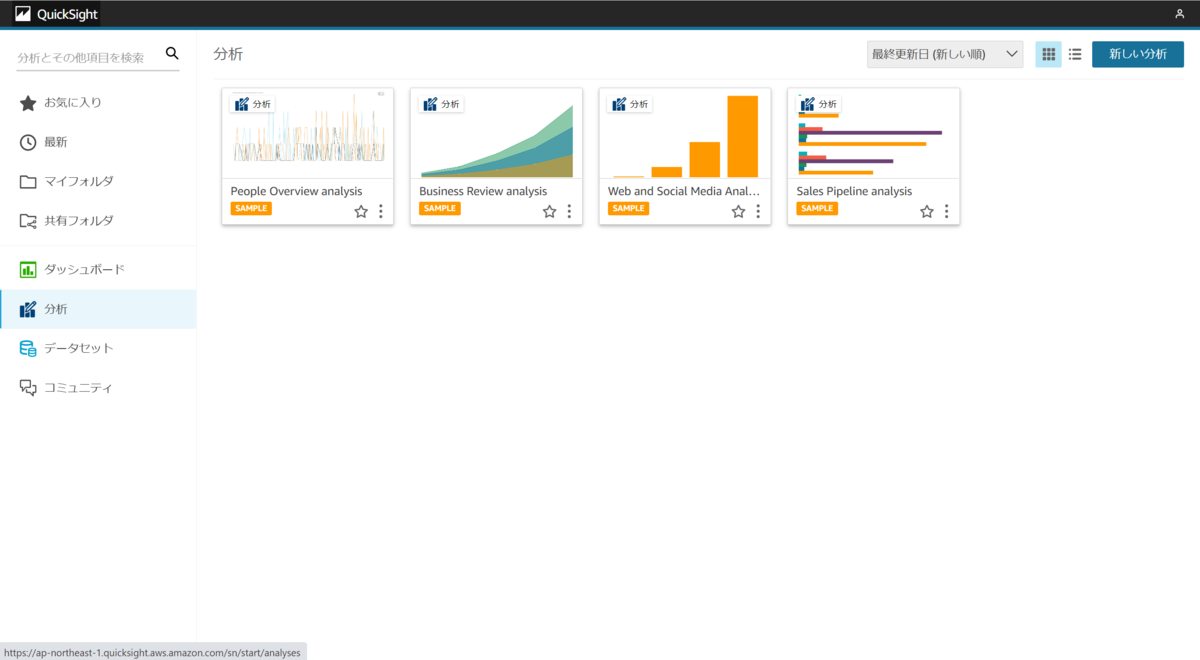The image size is (1200, 660).
Task: Star the Business Review analysis
Action: coord(549,211)
